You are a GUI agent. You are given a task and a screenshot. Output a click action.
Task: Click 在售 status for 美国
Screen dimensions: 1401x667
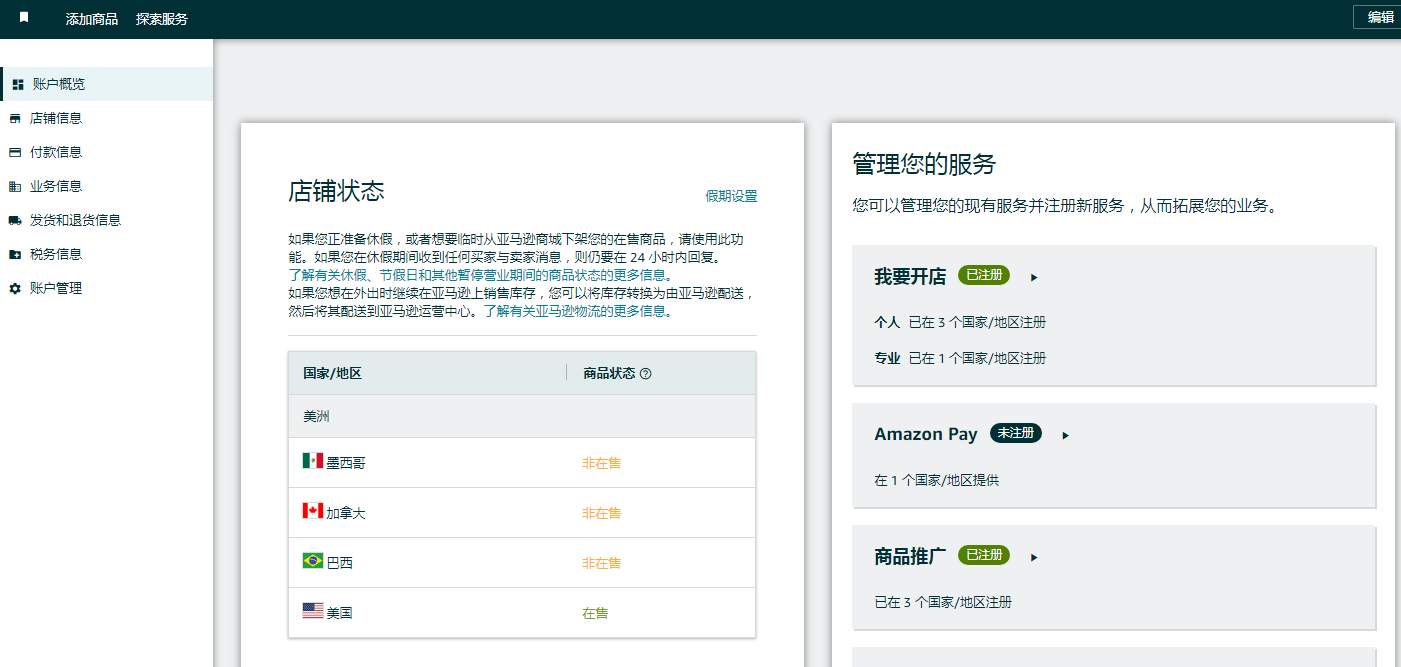click(x=595, y=613)
